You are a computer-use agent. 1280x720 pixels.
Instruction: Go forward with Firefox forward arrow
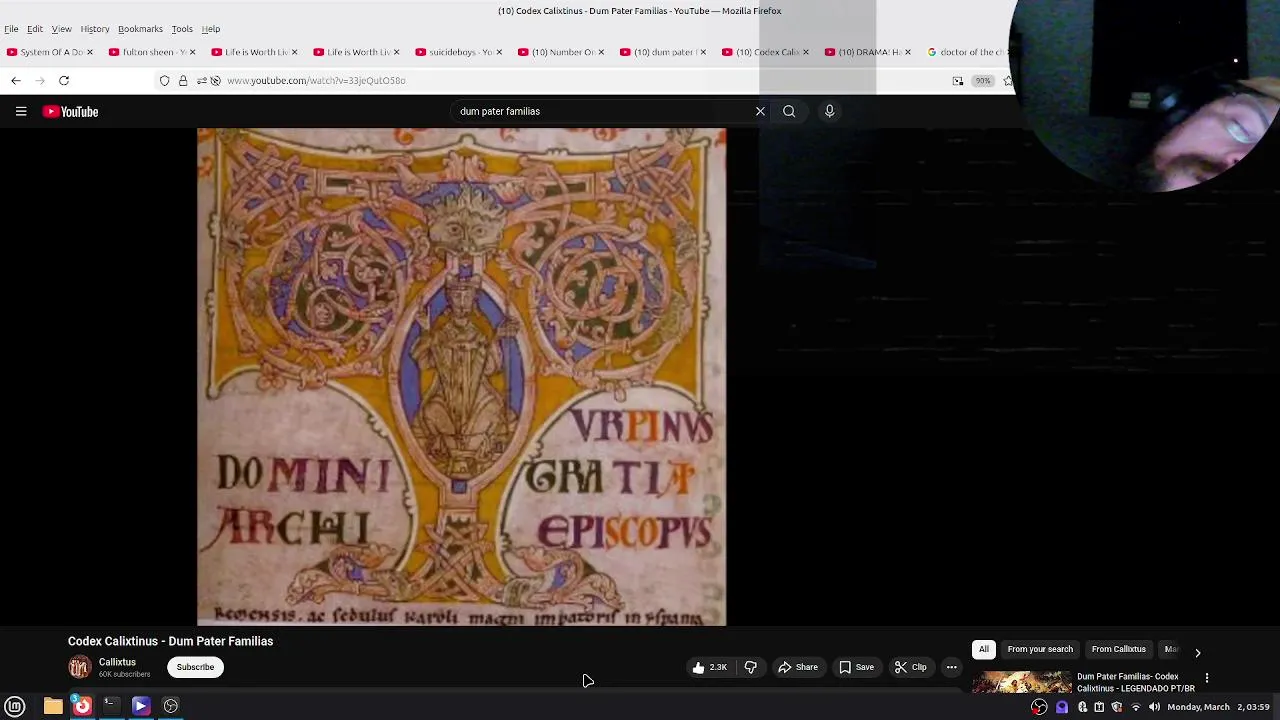click(40, 80)
